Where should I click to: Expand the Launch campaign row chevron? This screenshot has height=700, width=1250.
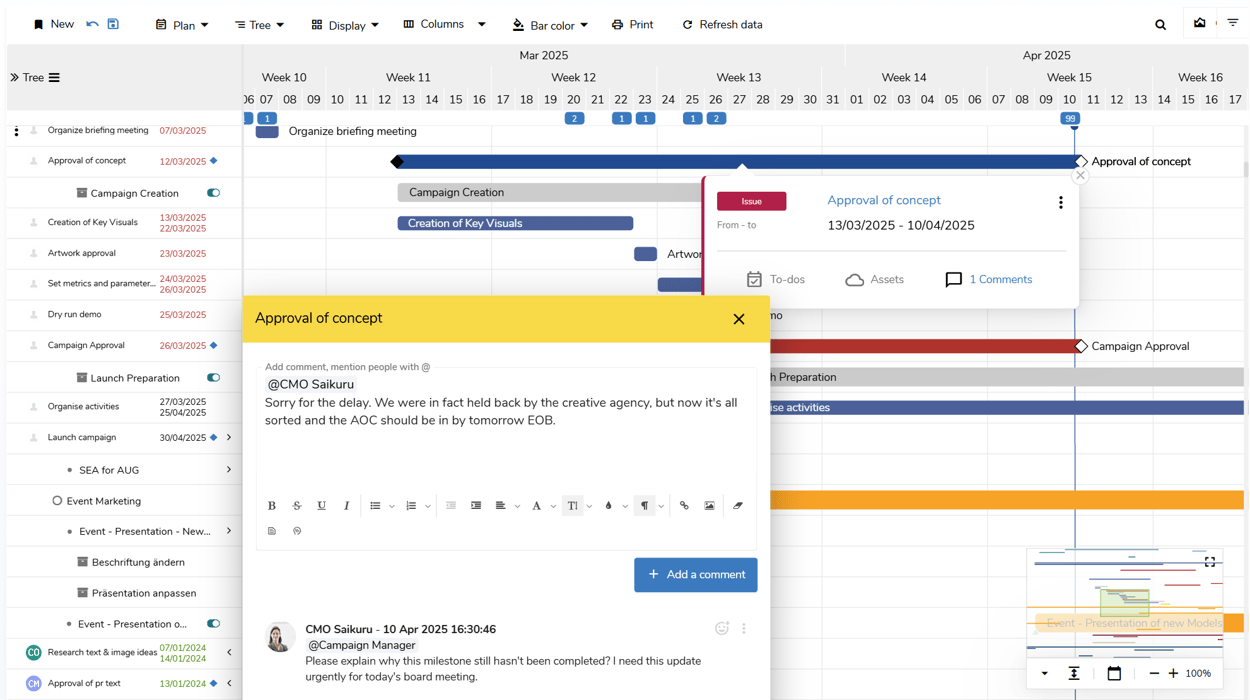[x=229, y=438]
